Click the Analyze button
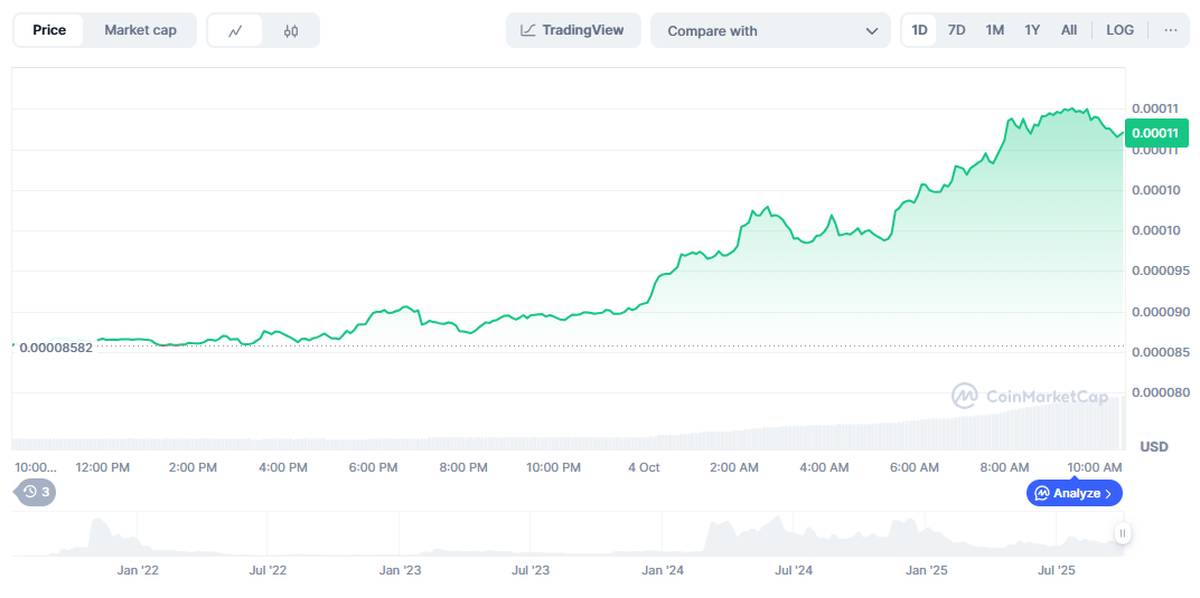 [1074, 493]
